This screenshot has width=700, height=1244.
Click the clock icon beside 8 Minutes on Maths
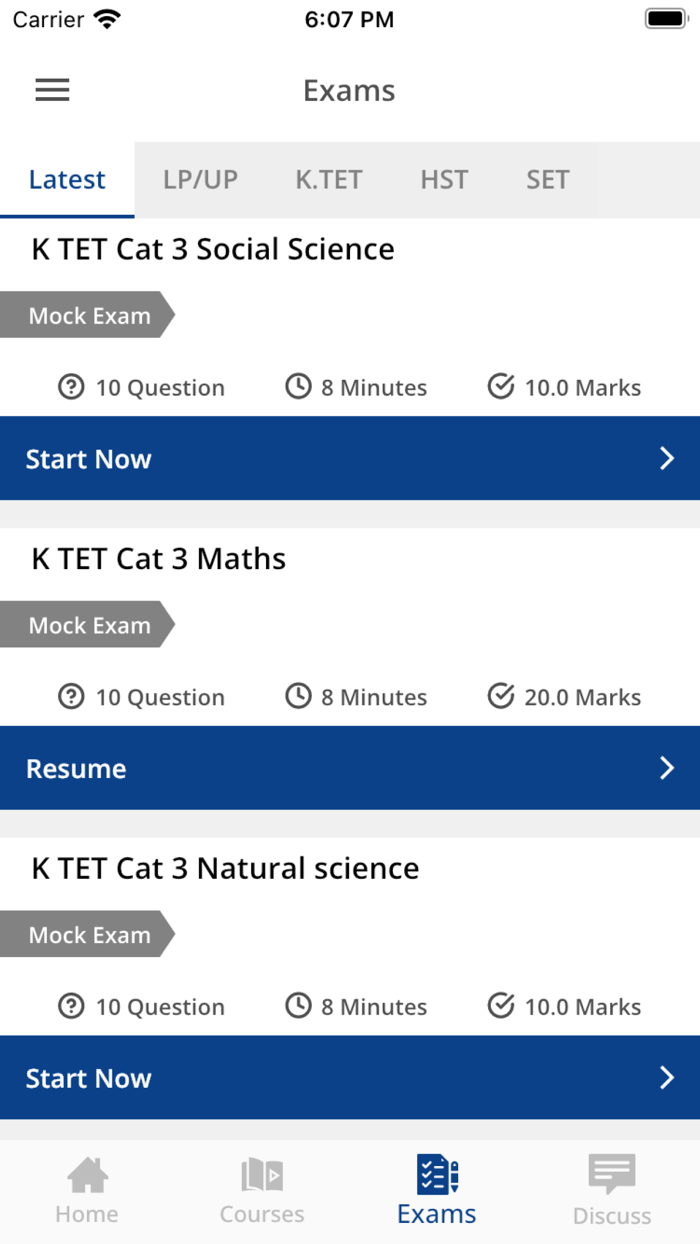tap(298, 696)
